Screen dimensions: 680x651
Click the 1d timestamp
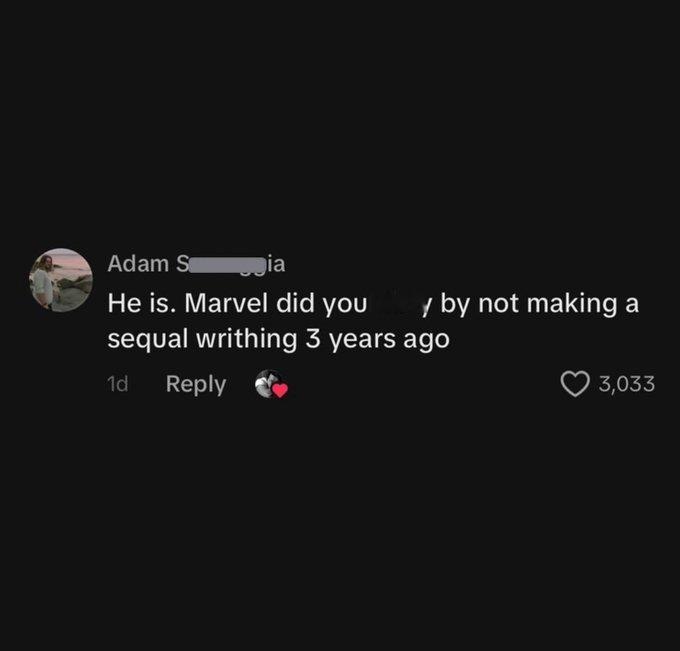[118, 384]
